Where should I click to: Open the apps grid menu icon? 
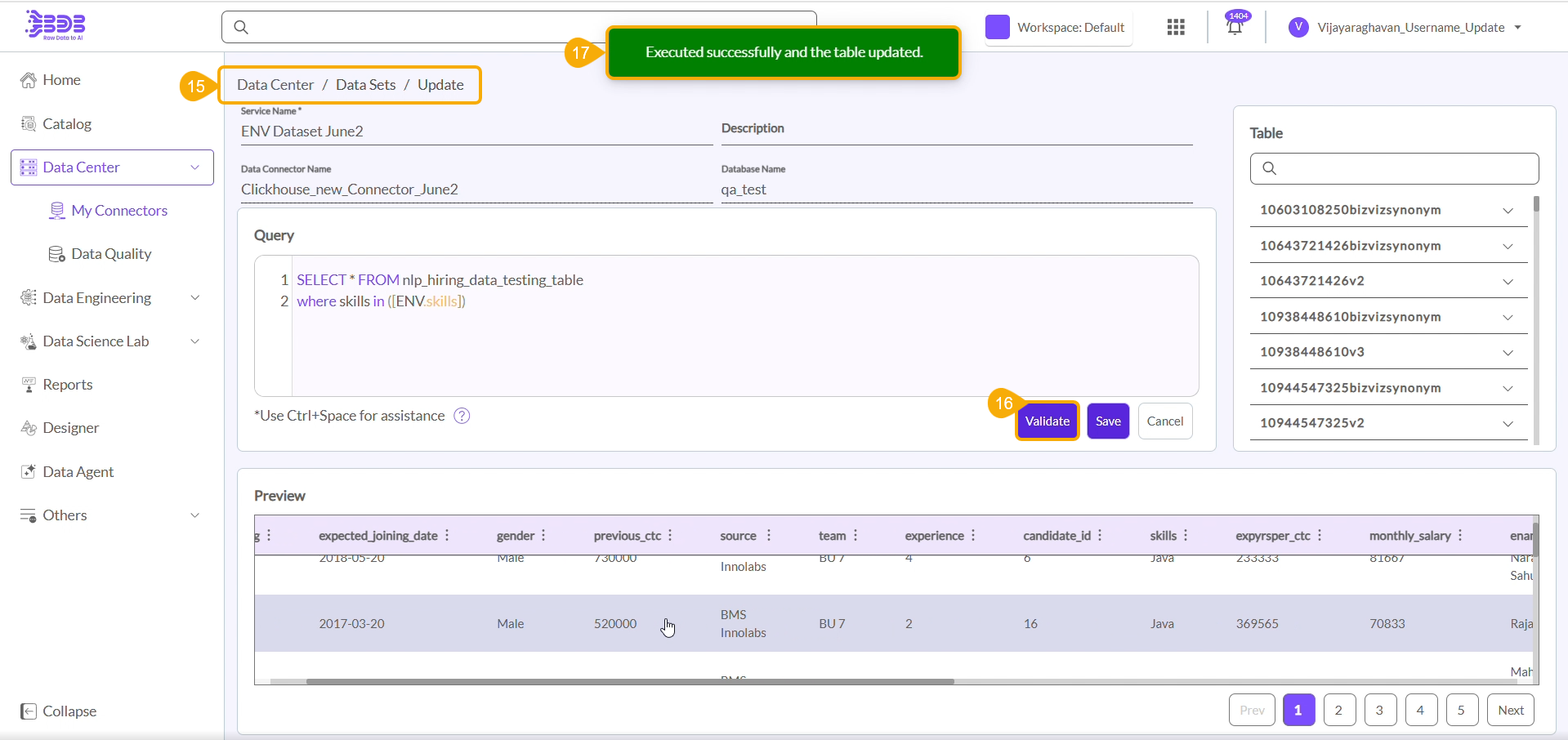1176,27
